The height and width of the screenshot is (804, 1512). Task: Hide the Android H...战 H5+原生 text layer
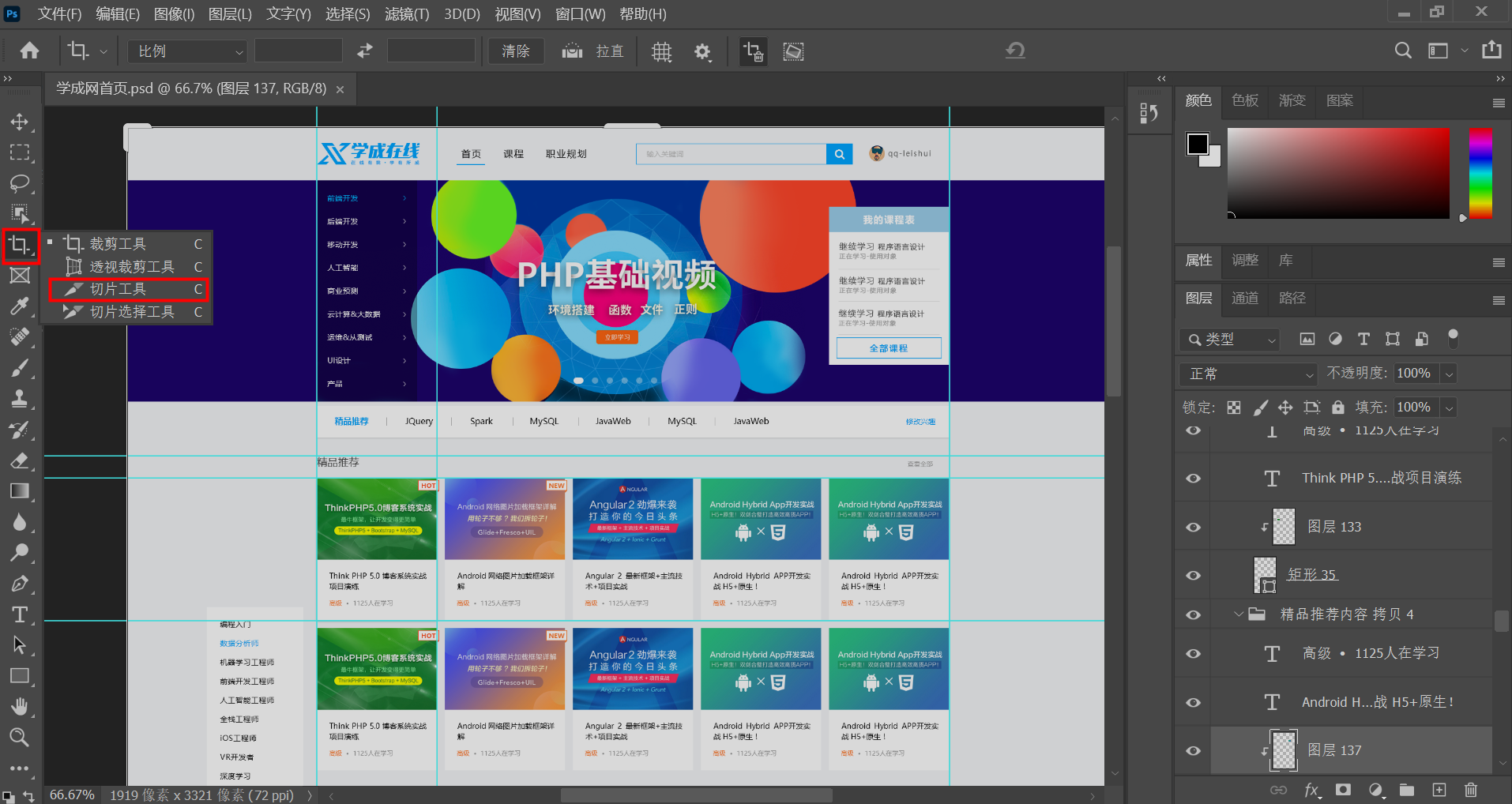pyautogui.click(x=1194, y=702)
